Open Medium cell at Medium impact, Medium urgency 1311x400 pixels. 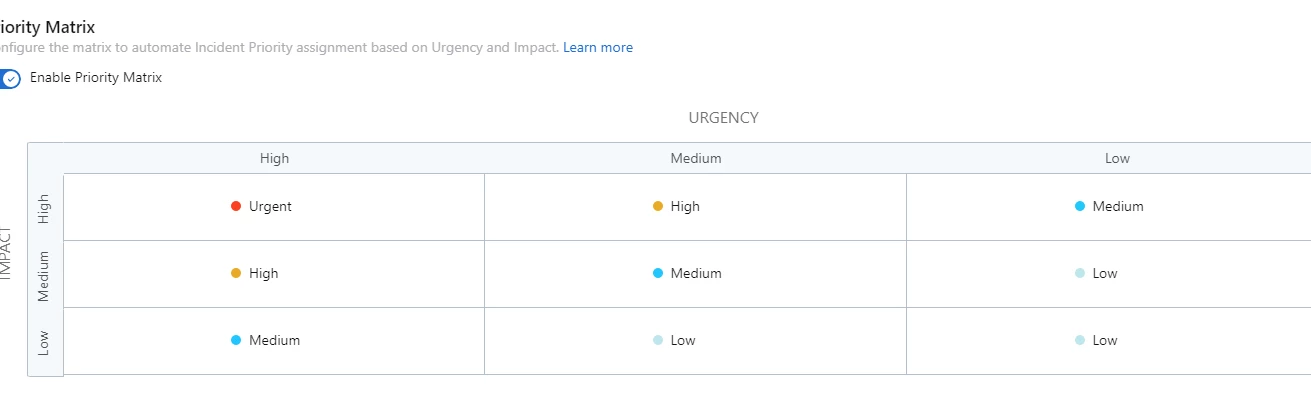pyautogui.click(x=696, y=274)
